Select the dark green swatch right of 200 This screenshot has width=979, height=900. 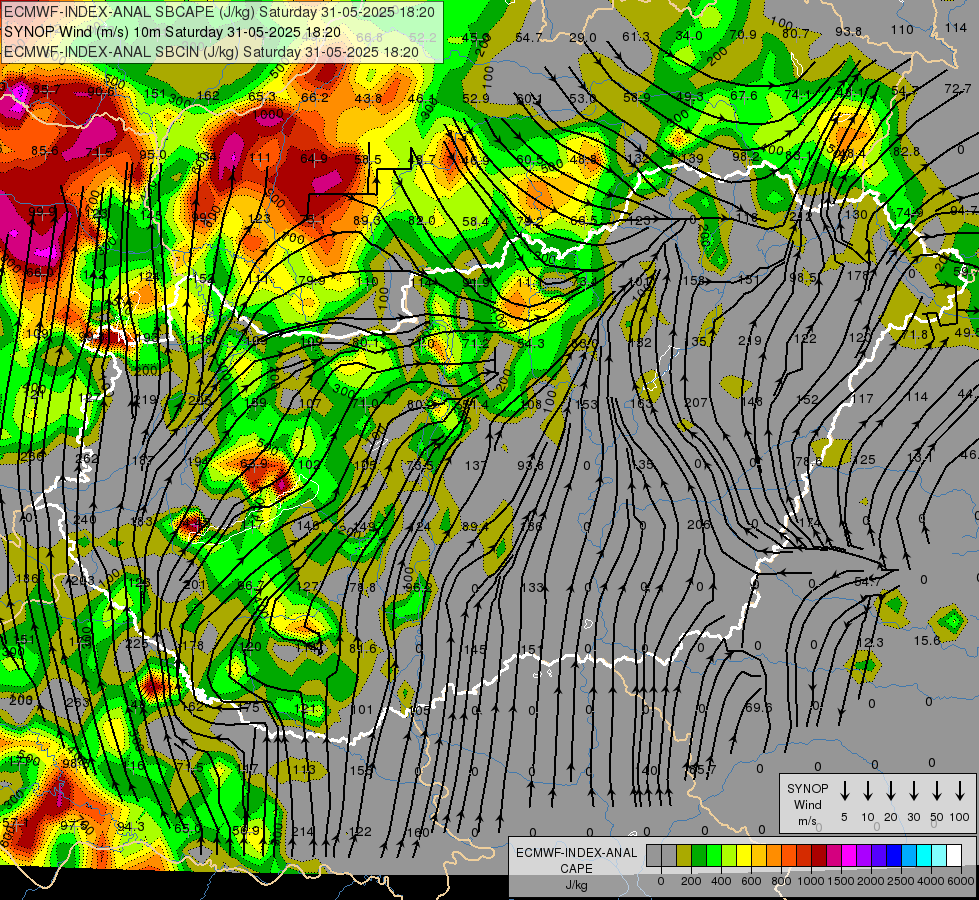click(x=699, y=856)
